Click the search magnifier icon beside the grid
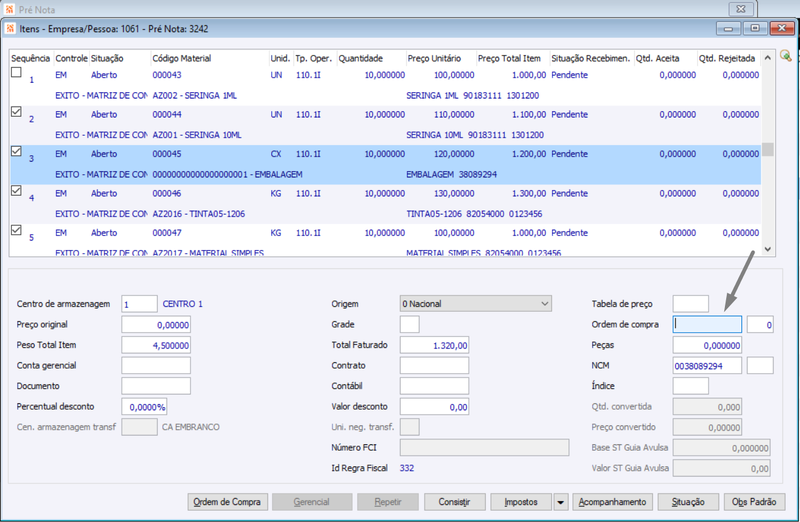This screenshot has width=800, height=522. [786, 56]
